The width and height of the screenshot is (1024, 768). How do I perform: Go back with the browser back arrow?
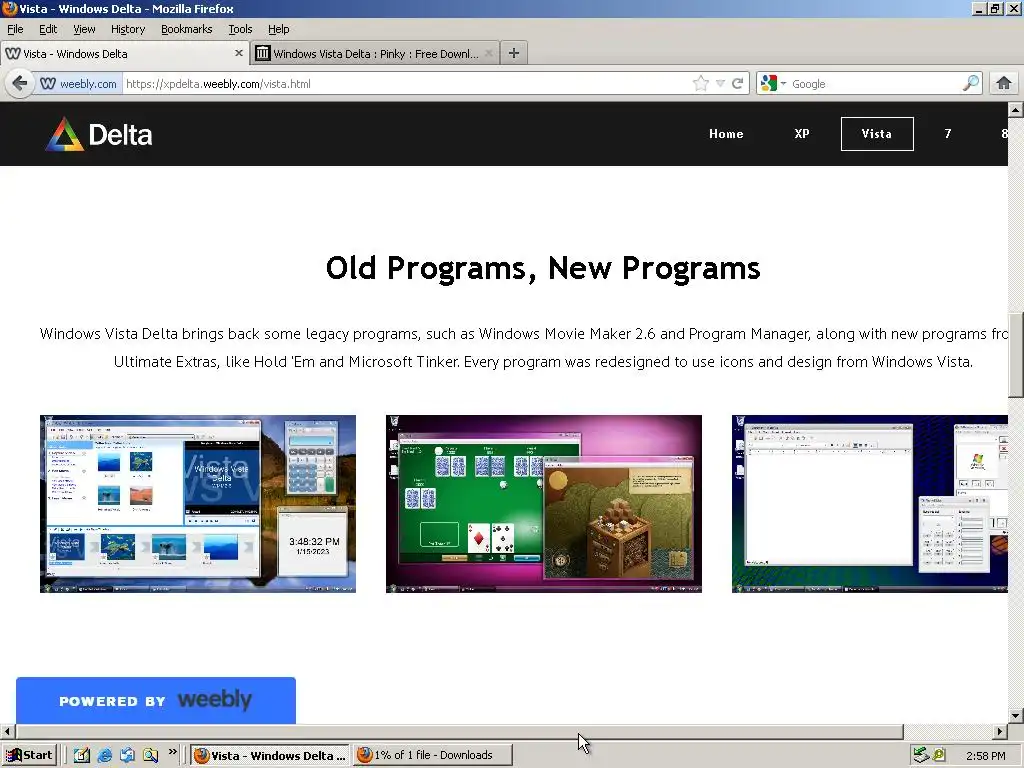tap(20, 84)
